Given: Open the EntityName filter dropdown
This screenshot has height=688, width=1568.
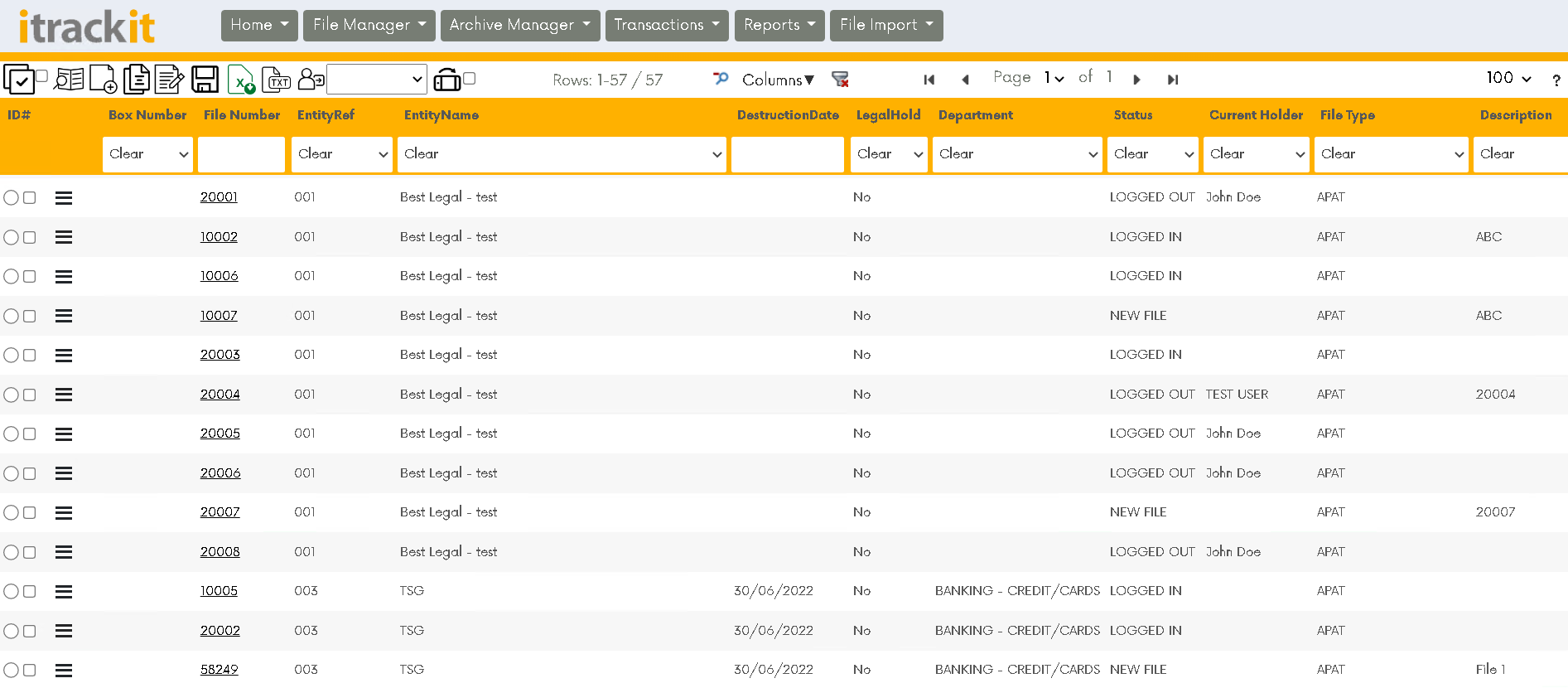Looking at the screenshot, I should (562, 154).
